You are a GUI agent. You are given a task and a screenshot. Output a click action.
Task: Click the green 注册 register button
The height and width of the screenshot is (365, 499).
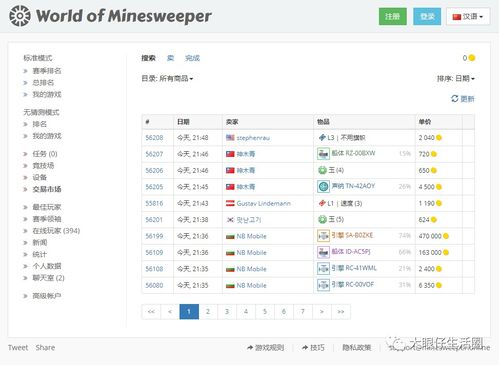pyautogui.click(x=393, y=16)
